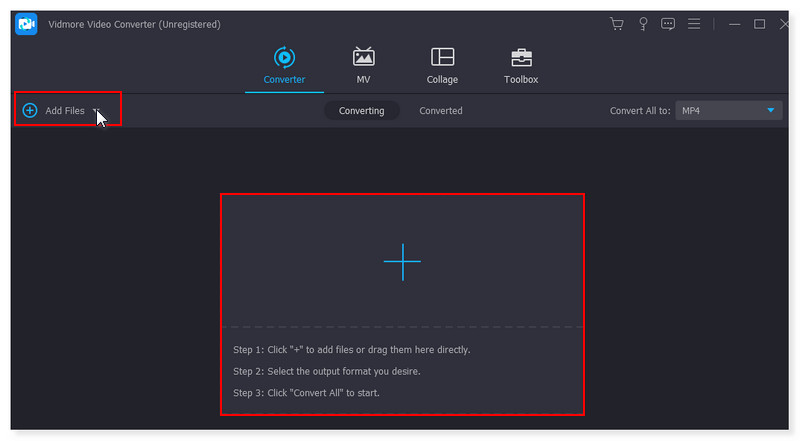Open the MP4 output format dropdown
The height and width of the screenshot is (441, 800).
click(728, 111)
